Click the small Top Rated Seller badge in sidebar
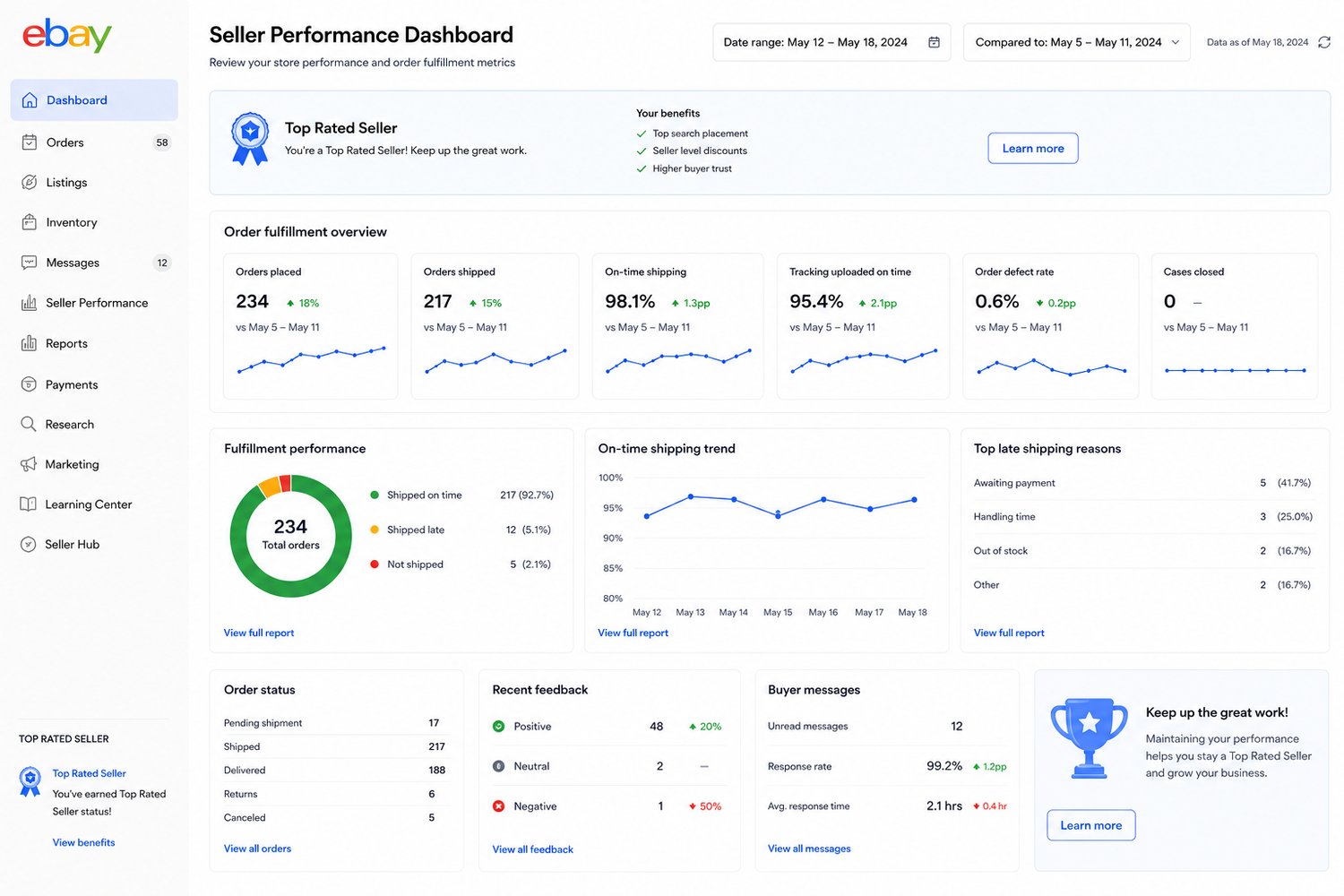 point(30,781)
